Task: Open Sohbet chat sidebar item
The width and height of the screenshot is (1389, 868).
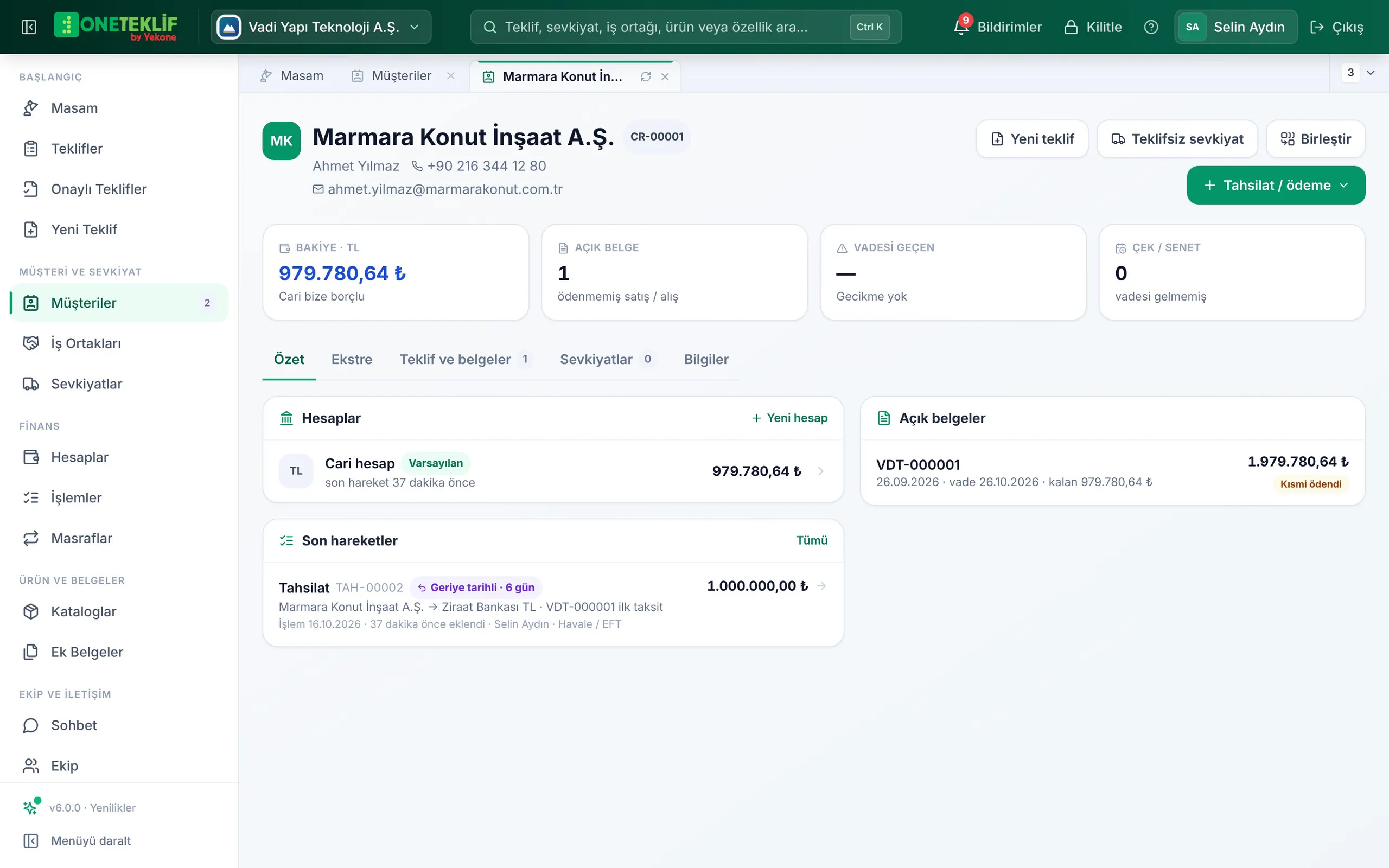Action: pyautogui.click(x=119, y=725)
